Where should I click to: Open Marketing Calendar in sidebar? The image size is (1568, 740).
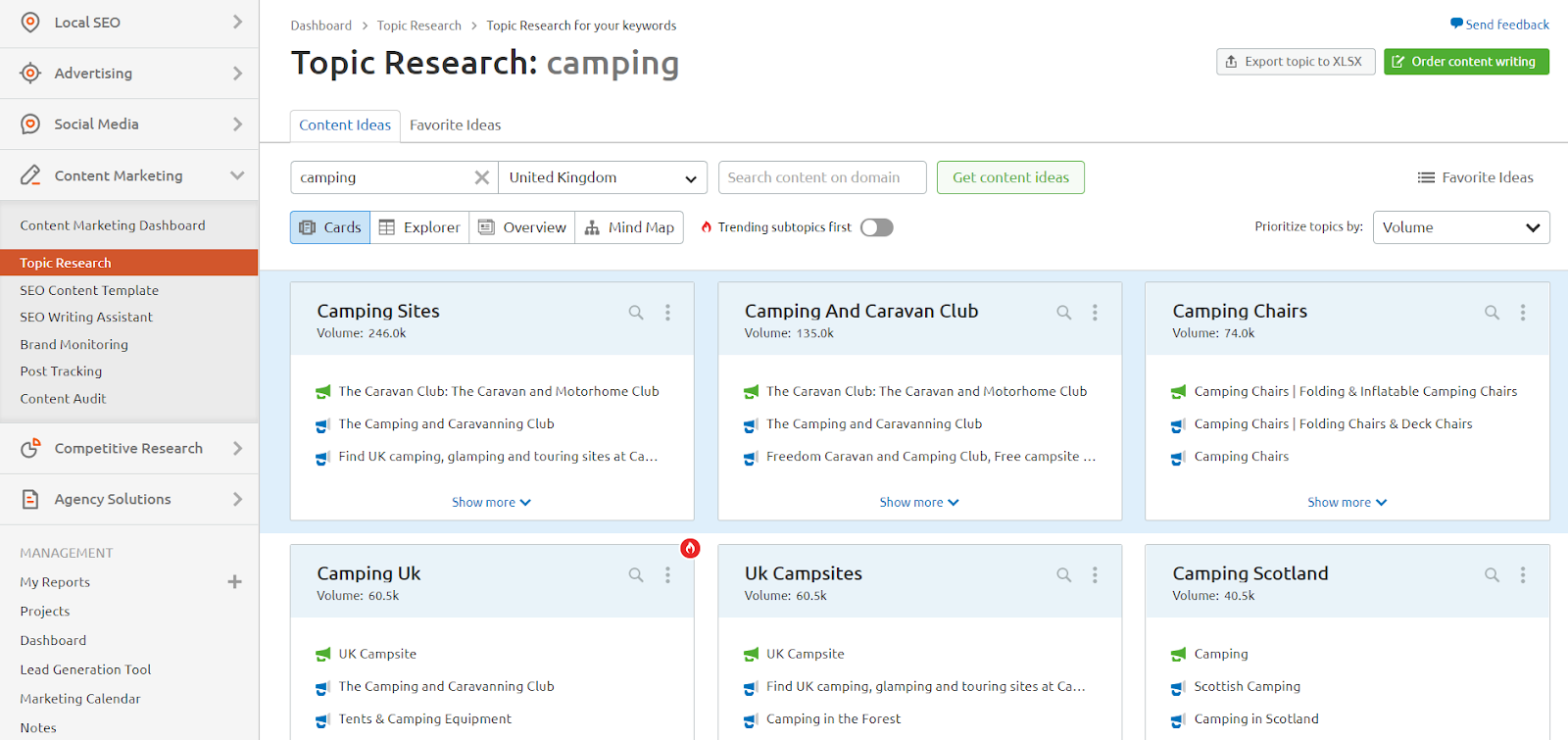coord(80,699)
